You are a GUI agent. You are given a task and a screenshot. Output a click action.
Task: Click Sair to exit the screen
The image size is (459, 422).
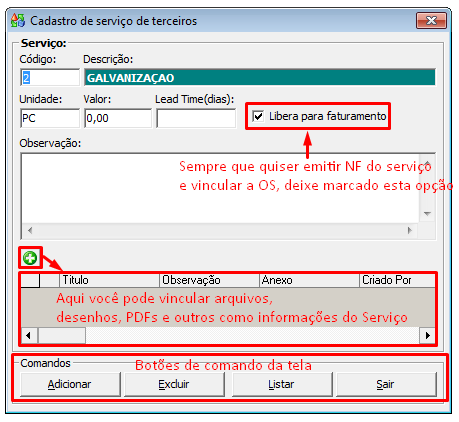pos(386,384)
